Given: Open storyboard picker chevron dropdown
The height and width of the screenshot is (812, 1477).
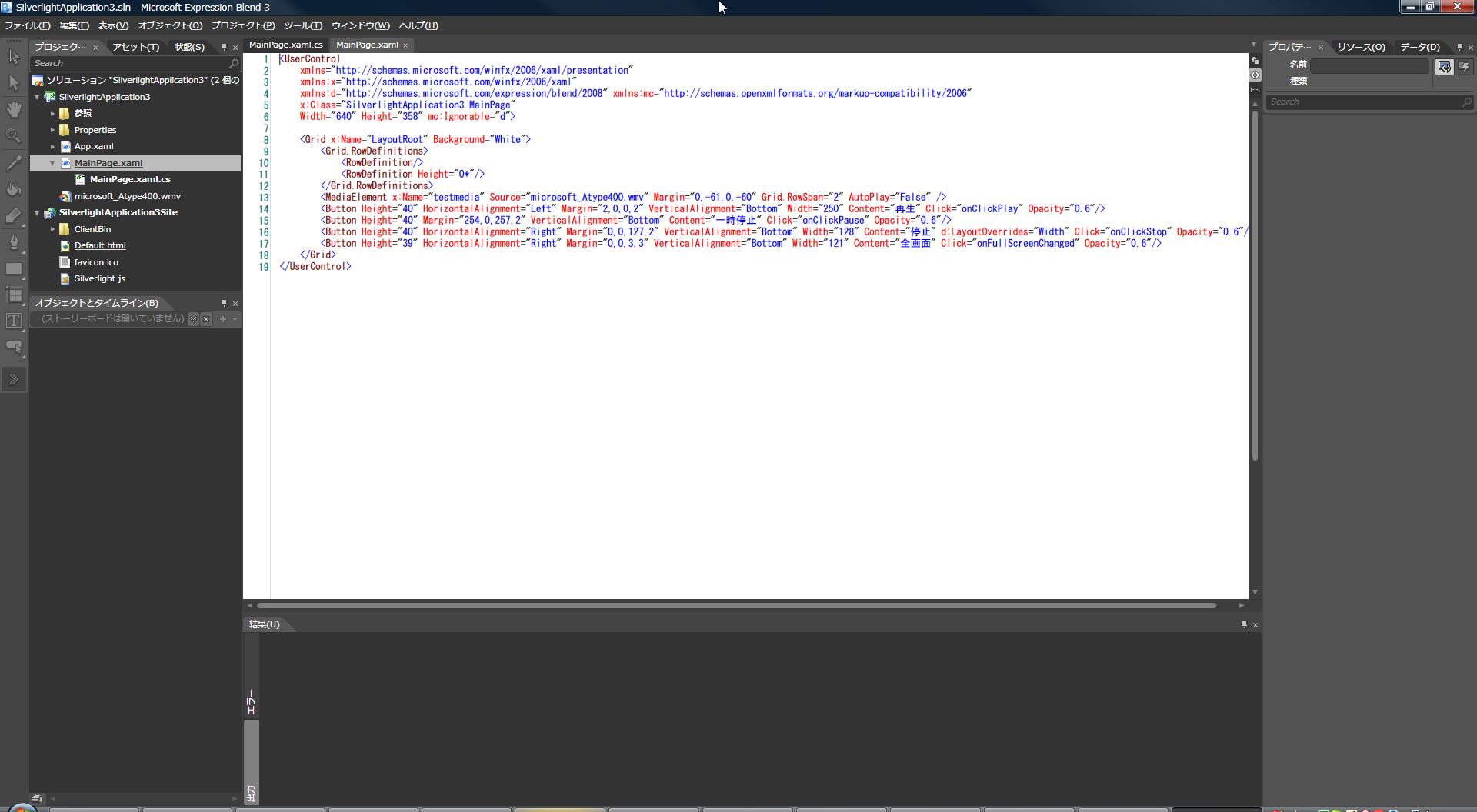Looking at the screenshot, I should click(x=194, y=319).
